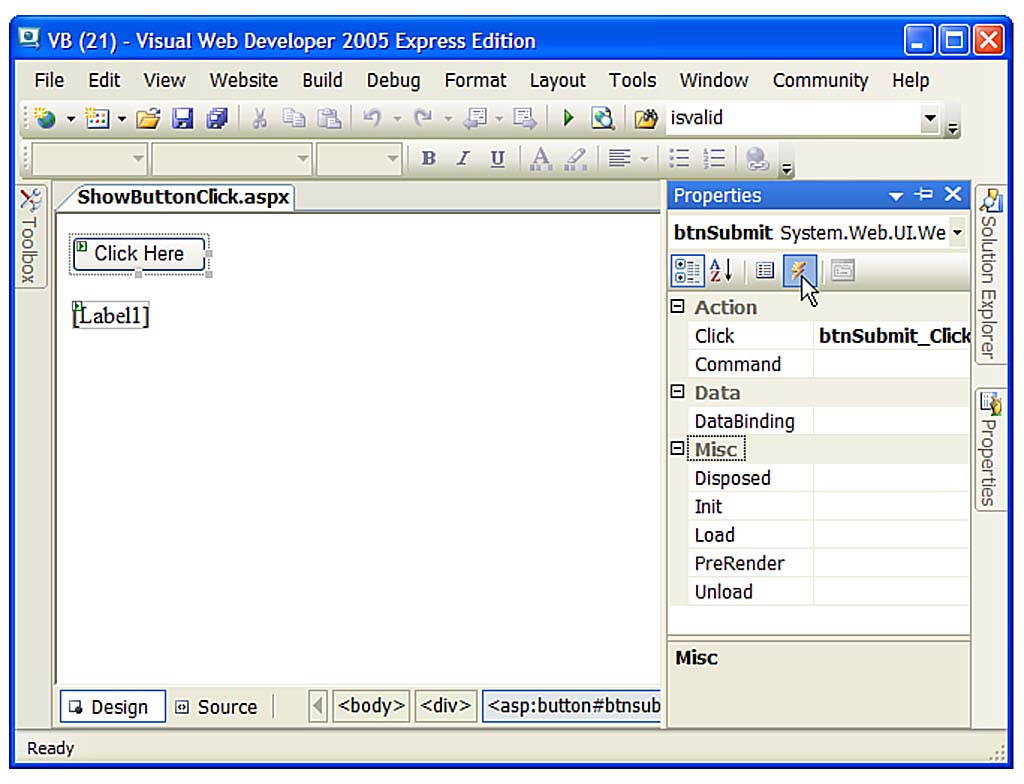Click the green Start Debugging arrow

[568, 118]
